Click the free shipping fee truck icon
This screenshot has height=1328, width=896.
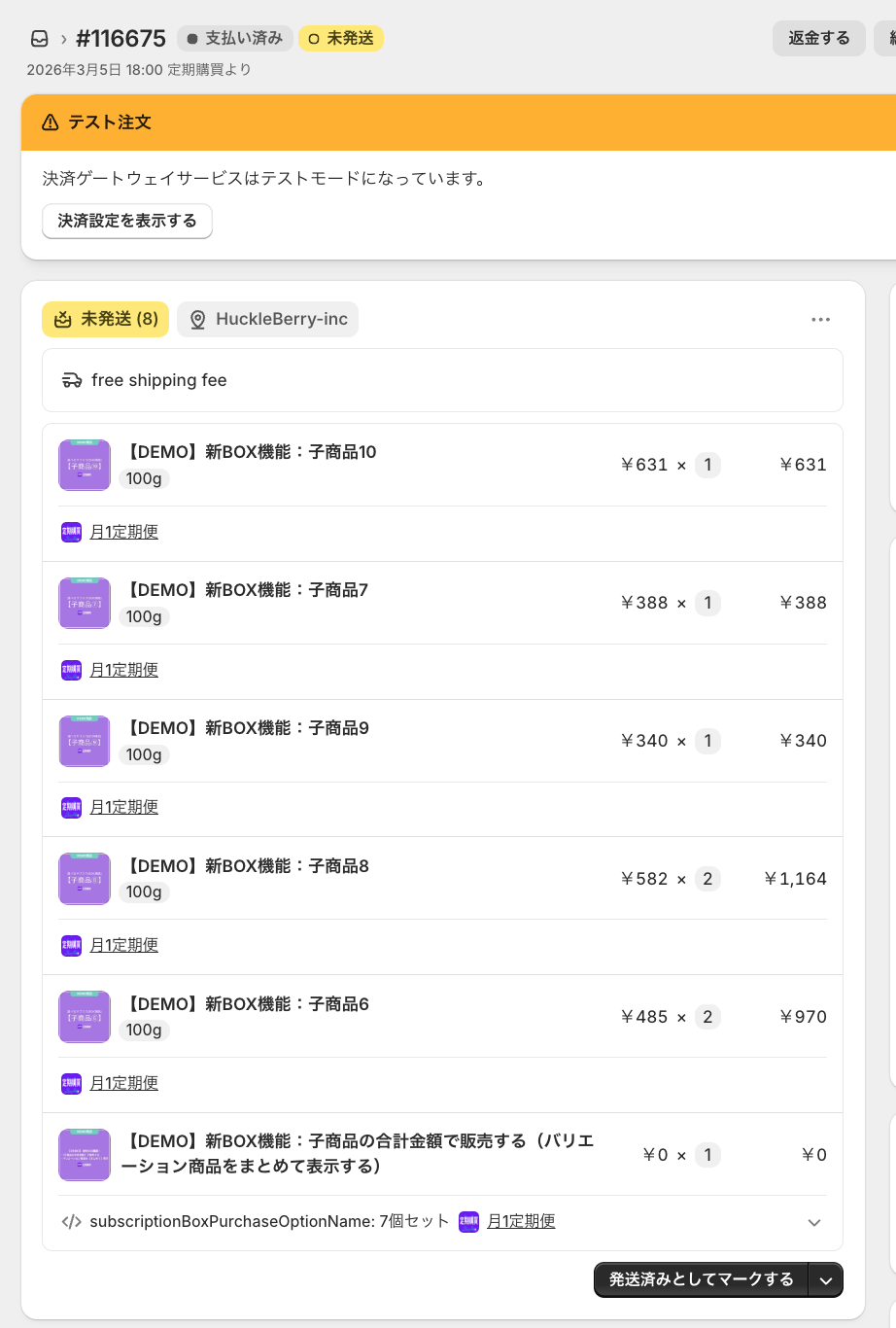tap(72, 380)
